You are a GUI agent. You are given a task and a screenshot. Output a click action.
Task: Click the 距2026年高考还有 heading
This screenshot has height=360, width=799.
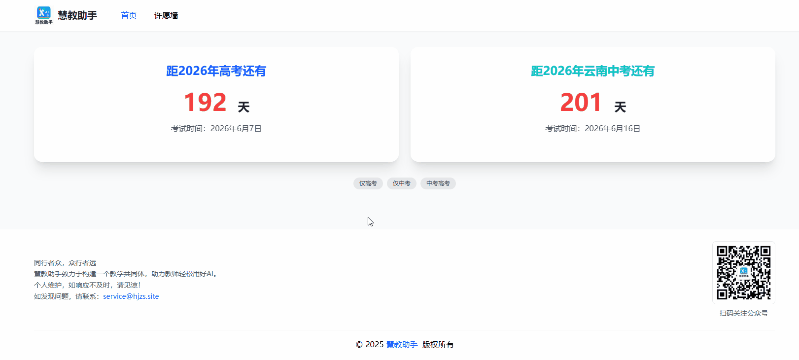pyautogui.click(x=216, y=71)
